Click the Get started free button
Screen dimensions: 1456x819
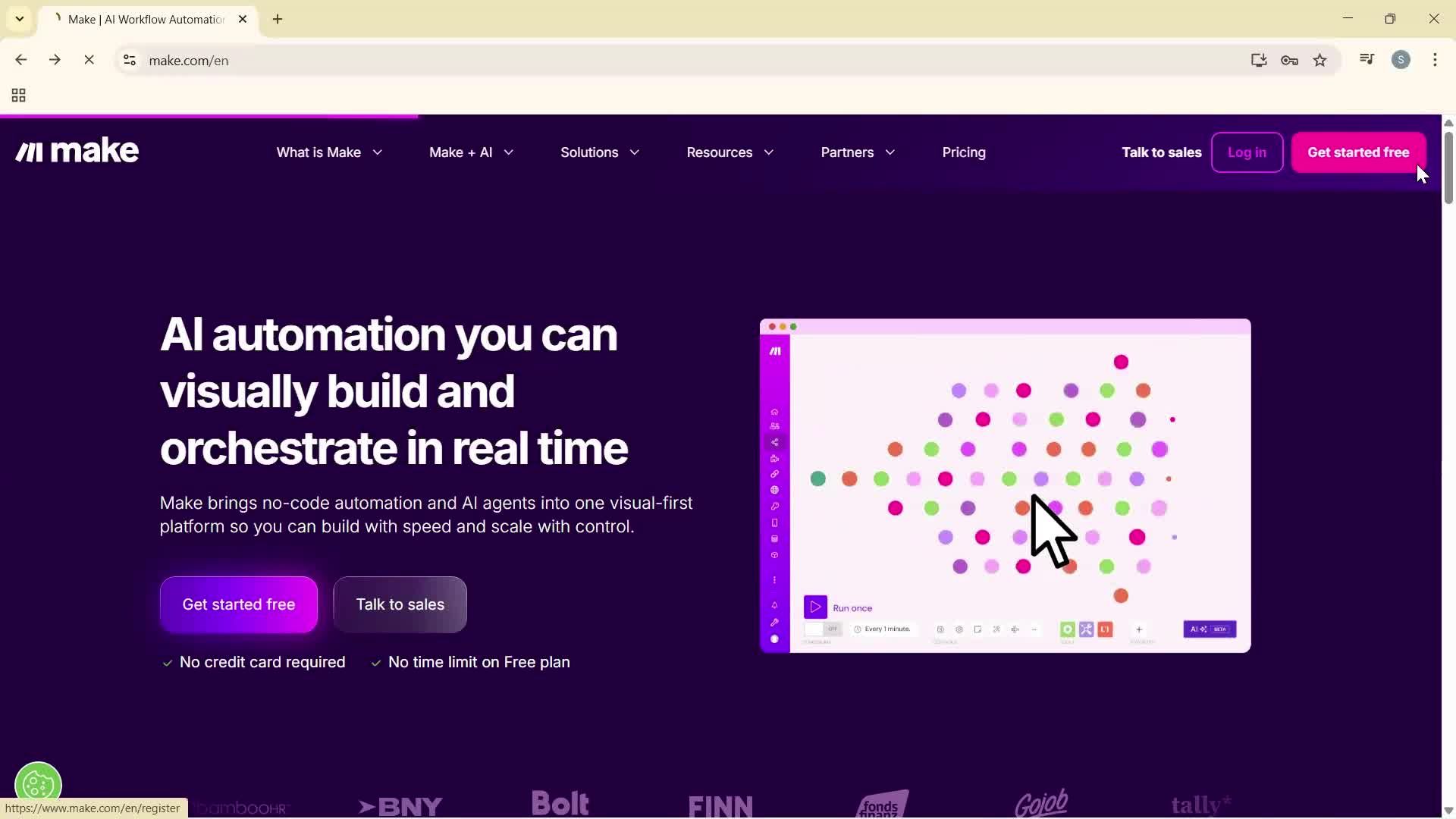(x=1357, y=152)
